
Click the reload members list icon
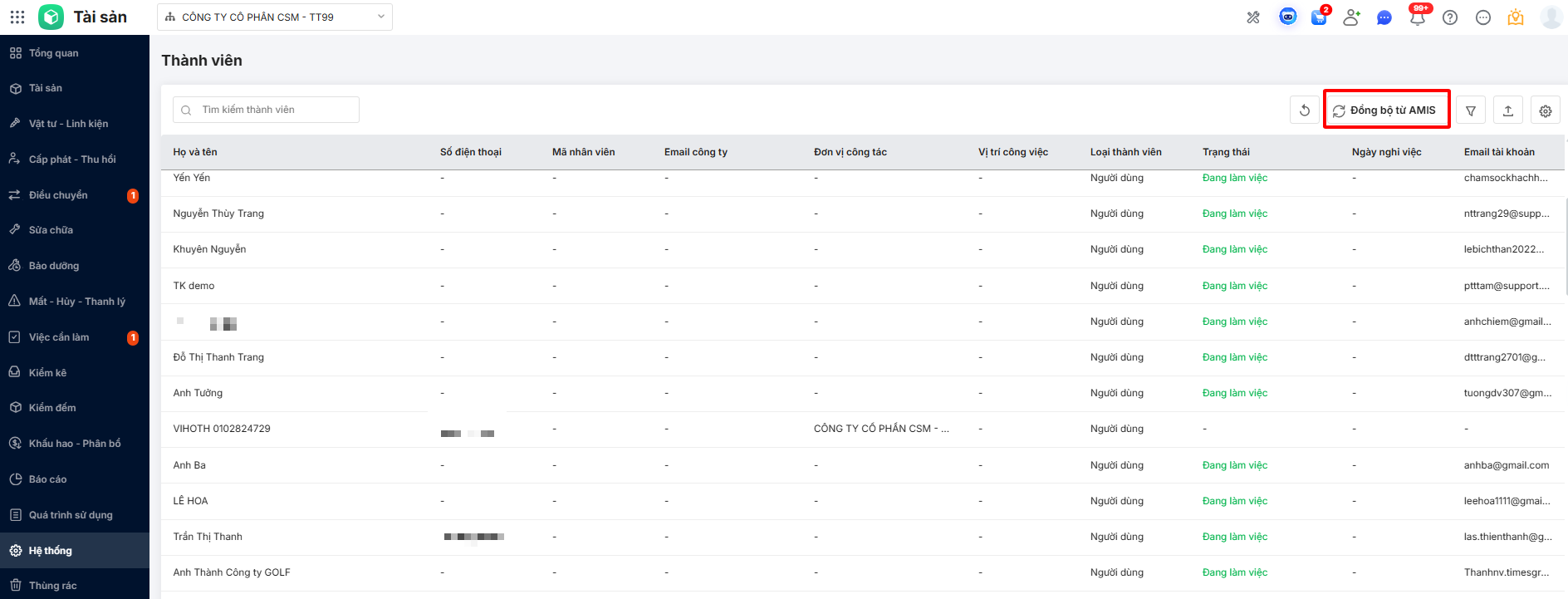click(x=1304, y=110)
